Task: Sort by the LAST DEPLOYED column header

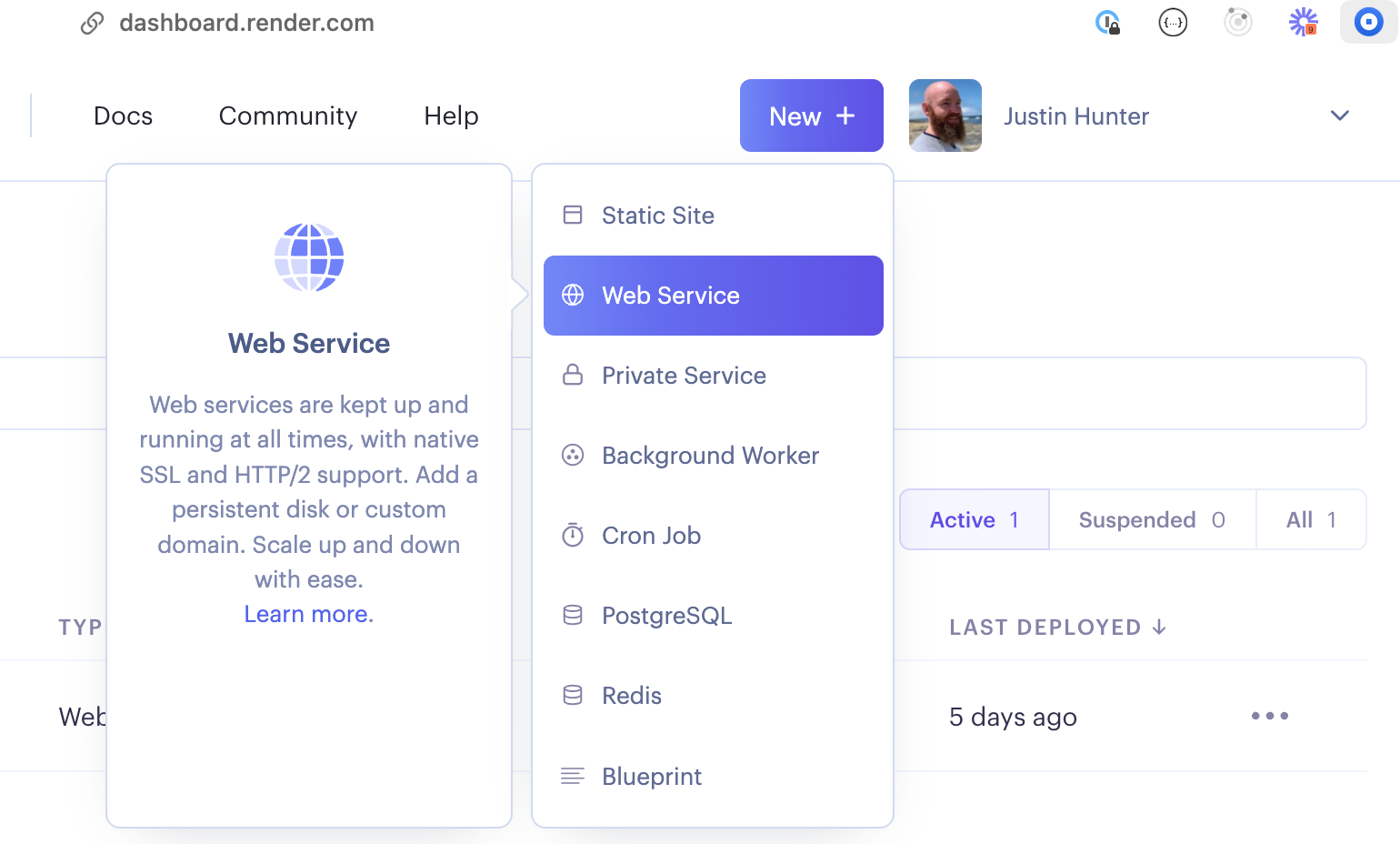Action: (1058, 627)
